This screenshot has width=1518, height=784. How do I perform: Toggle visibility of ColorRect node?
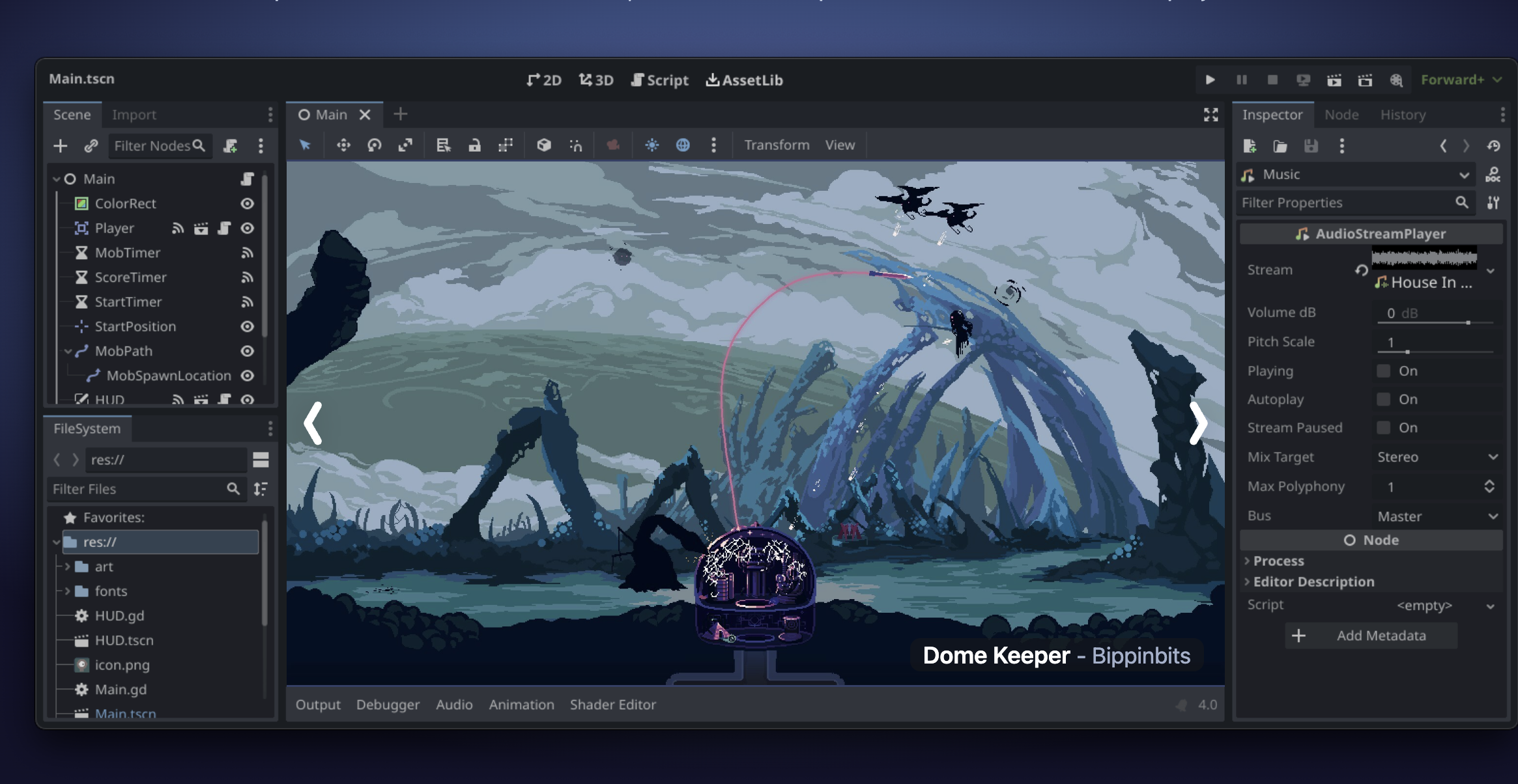(x=247, y=203)
